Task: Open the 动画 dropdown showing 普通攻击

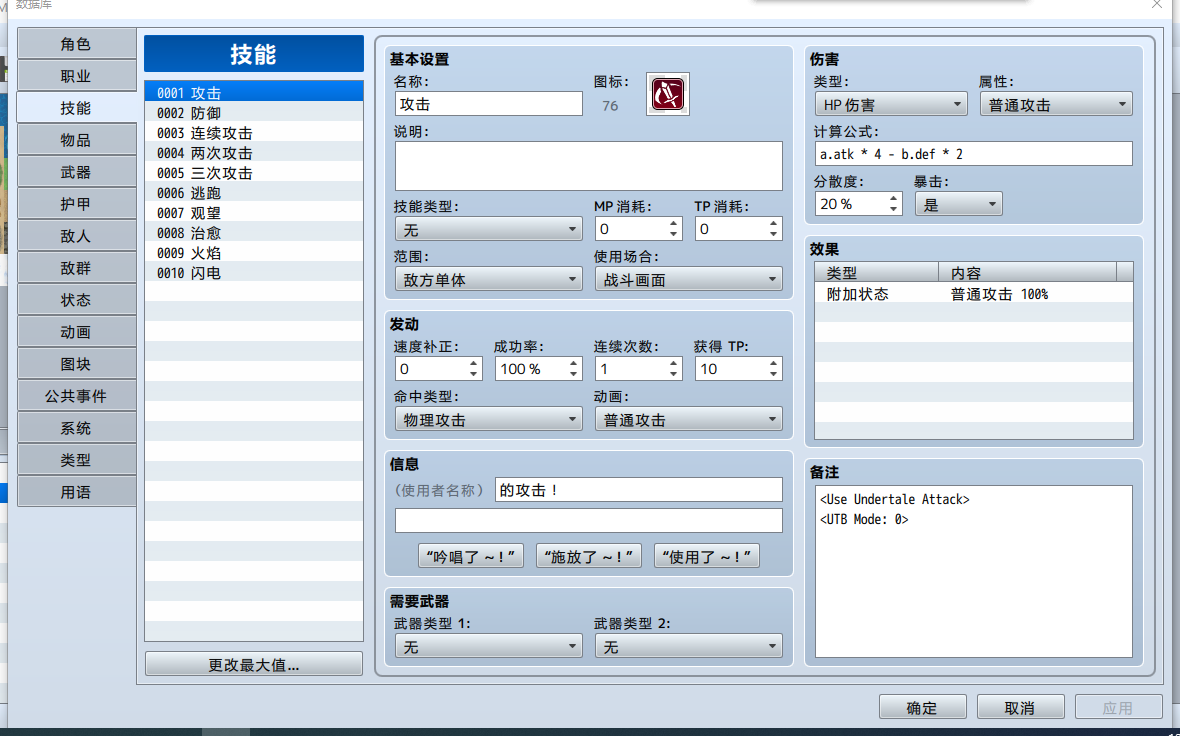Action: [x=688, y=419]
